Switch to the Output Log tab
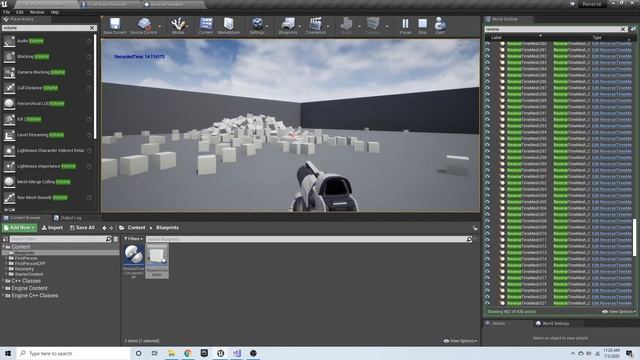Image resolution: width=640 pixels, height=360 pixels. point(67,218)
